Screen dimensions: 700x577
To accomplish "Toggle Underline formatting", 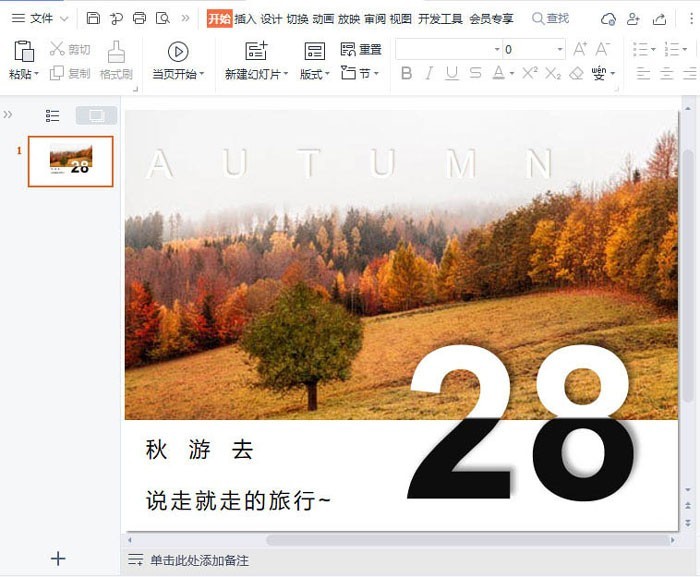I will tap(451, 73).
